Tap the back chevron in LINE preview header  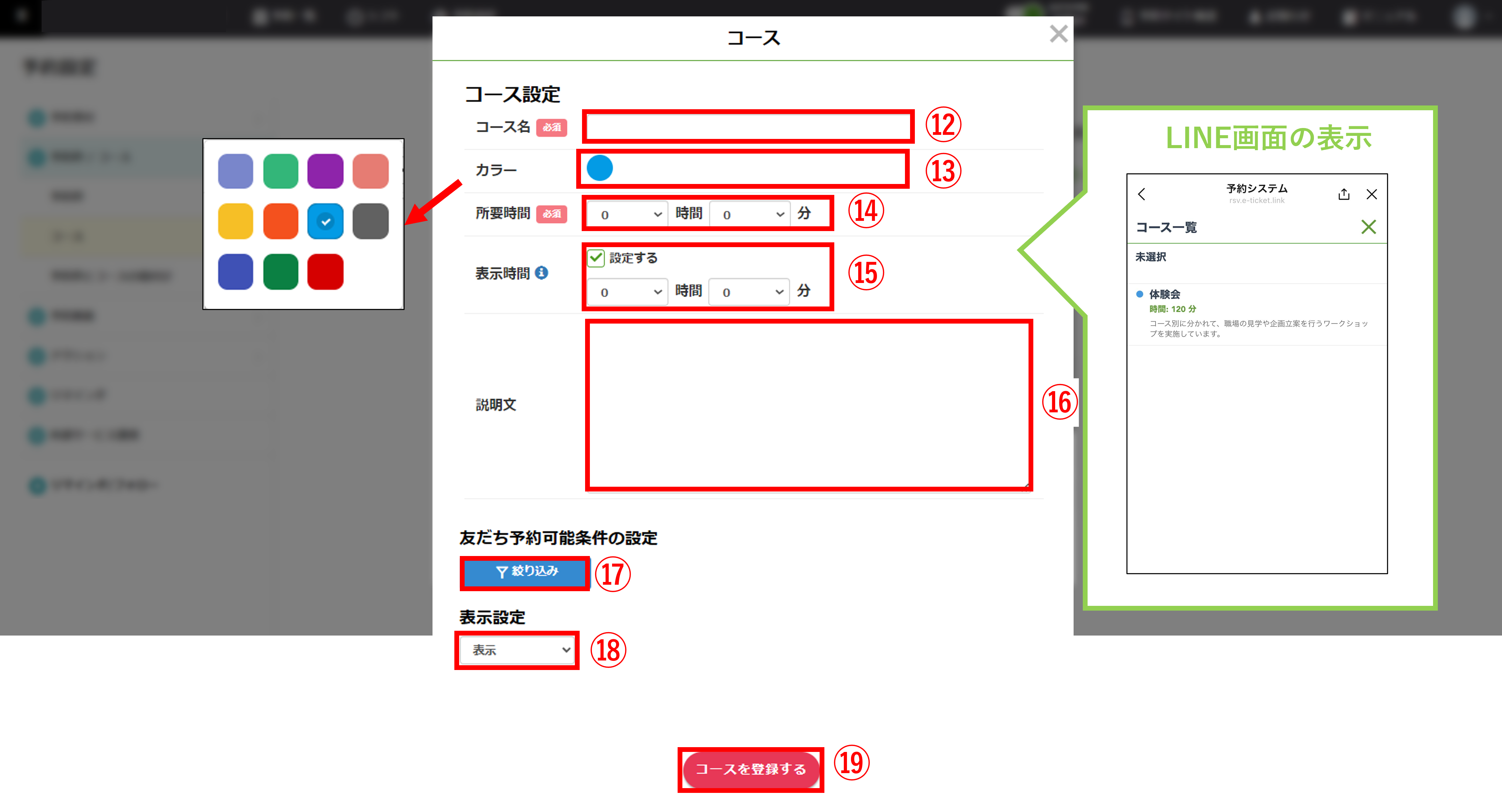(x=1142, y=194)
